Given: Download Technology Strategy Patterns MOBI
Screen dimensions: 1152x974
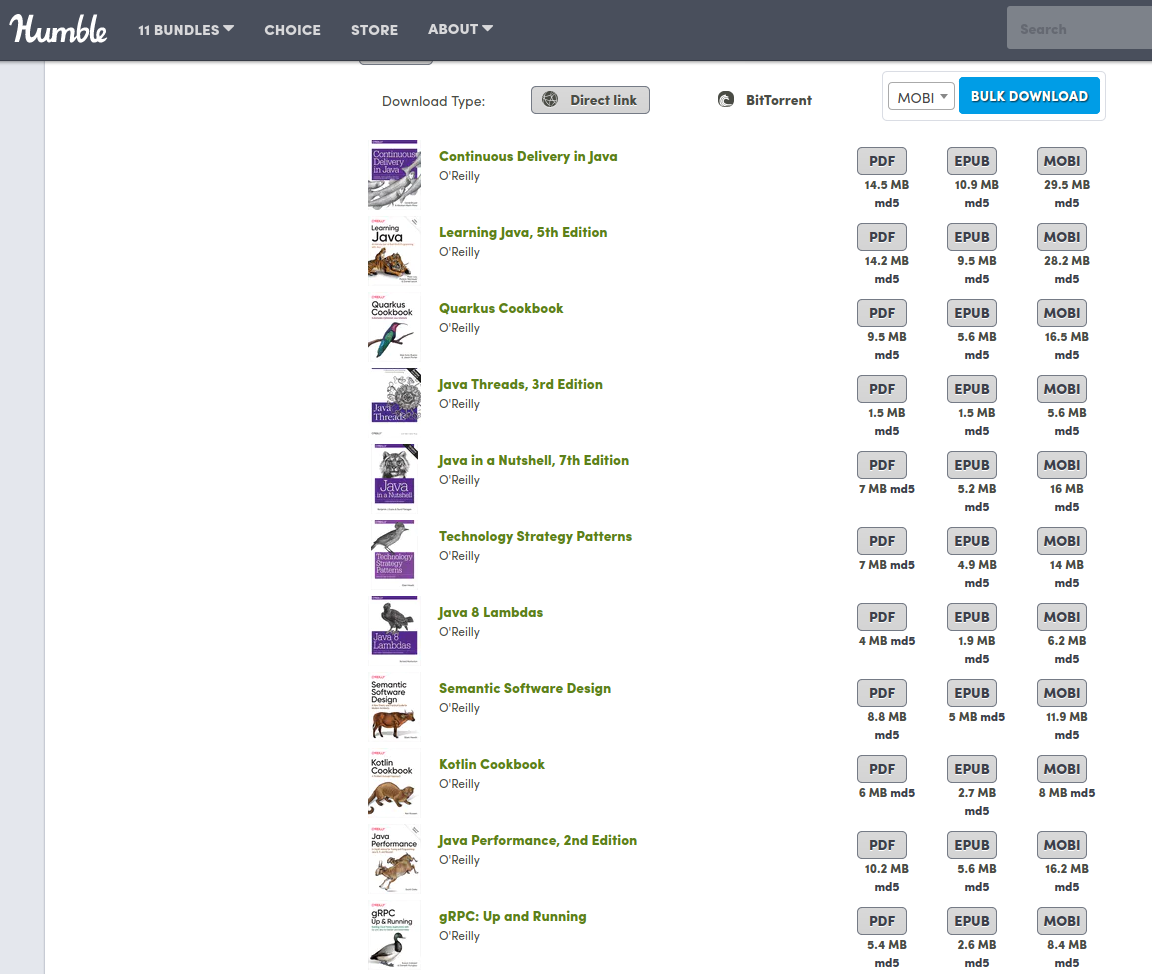Looking at the screenshot, I should [x=1062, y=541].
